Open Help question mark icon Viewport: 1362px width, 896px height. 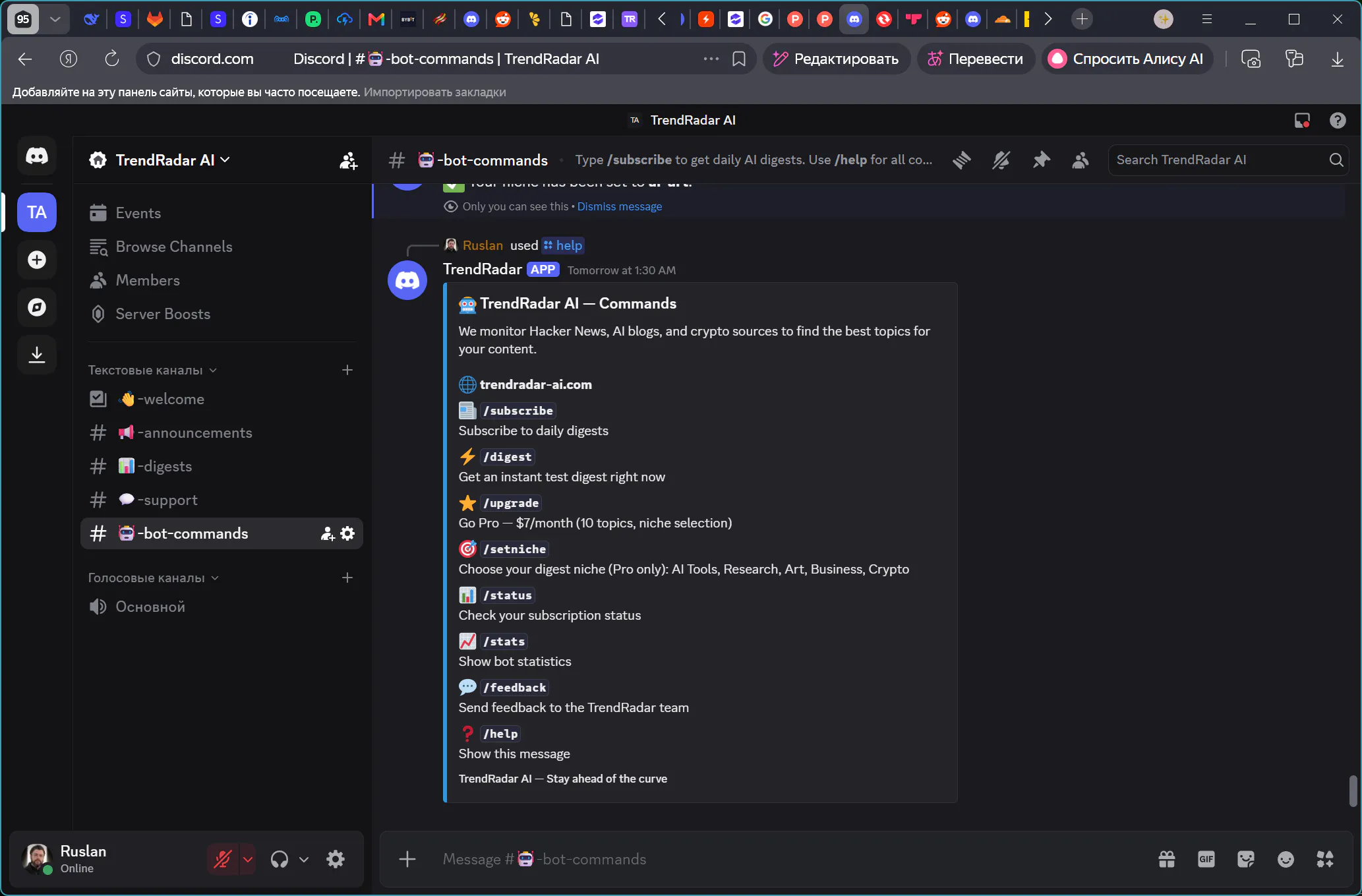pyautogui.click(x=1338, y=121)
